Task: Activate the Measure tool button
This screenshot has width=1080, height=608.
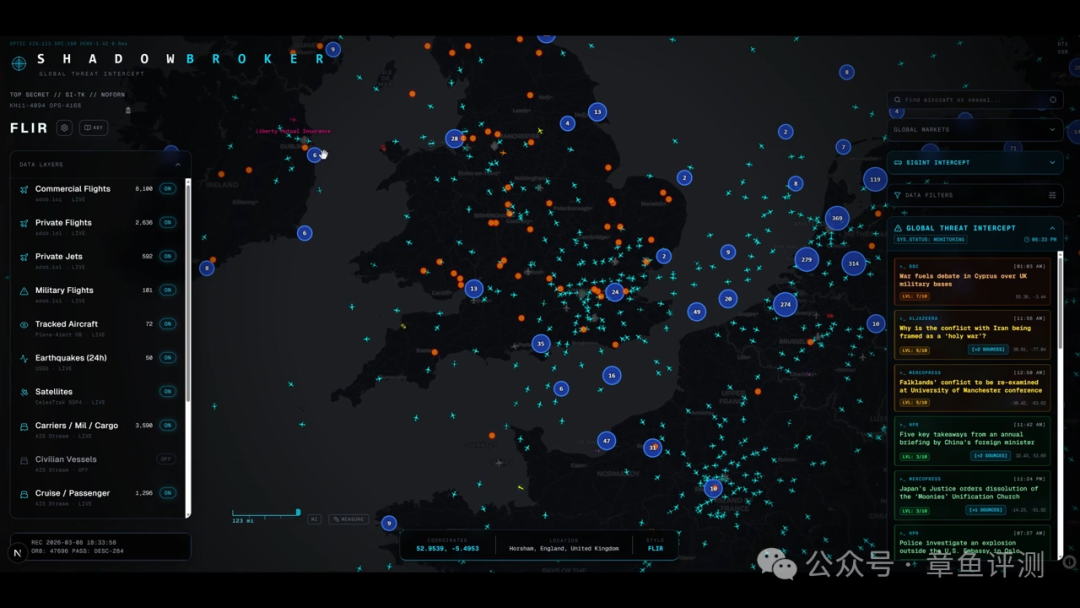Action: 349,519
